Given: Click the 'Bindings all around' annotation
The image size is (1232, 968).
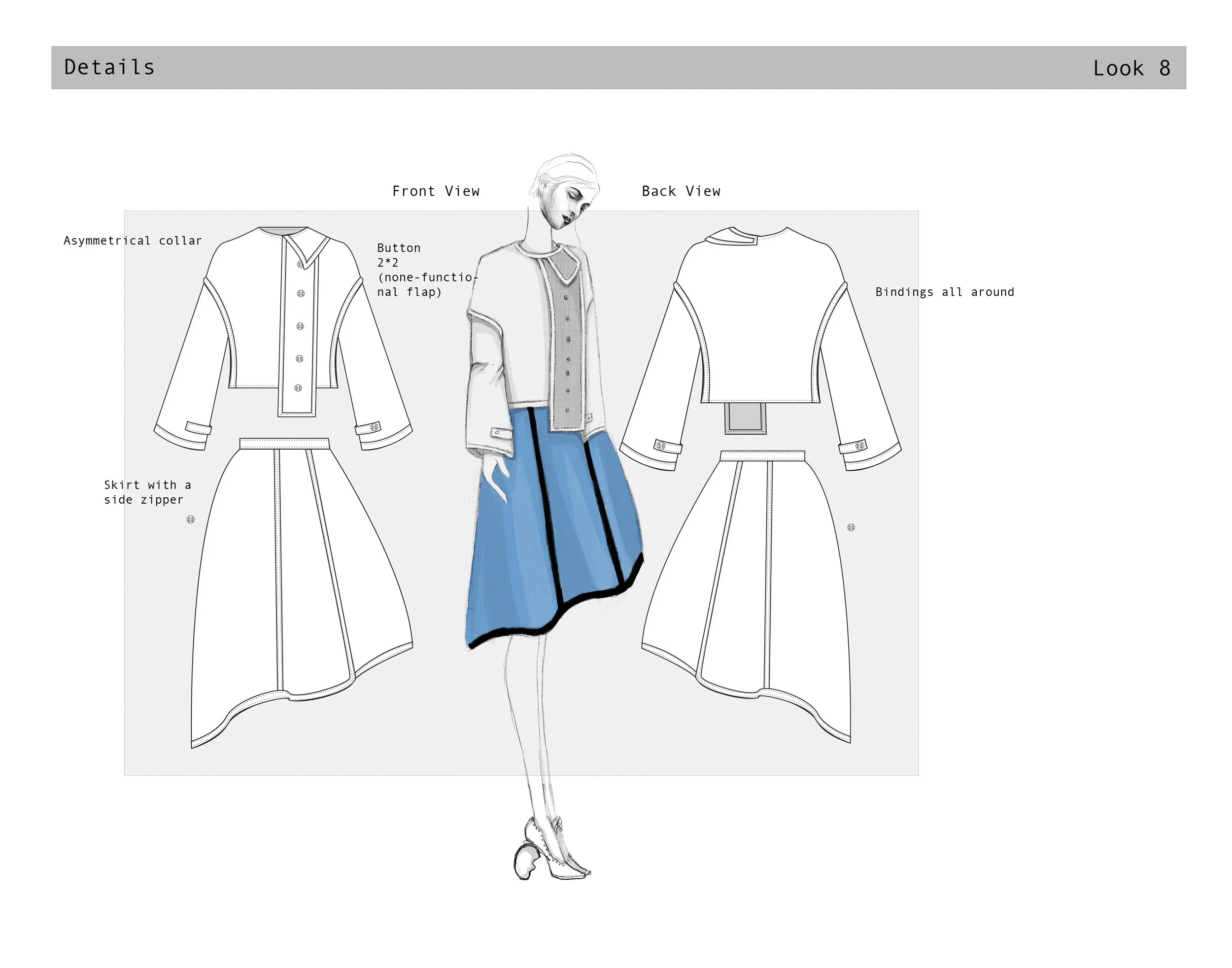Looking at the screenshot, I should click(944, 292).
